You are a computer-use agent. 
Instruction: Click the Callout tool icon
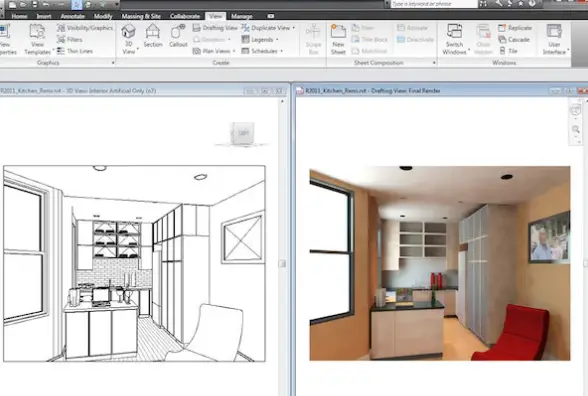point(178,31)
